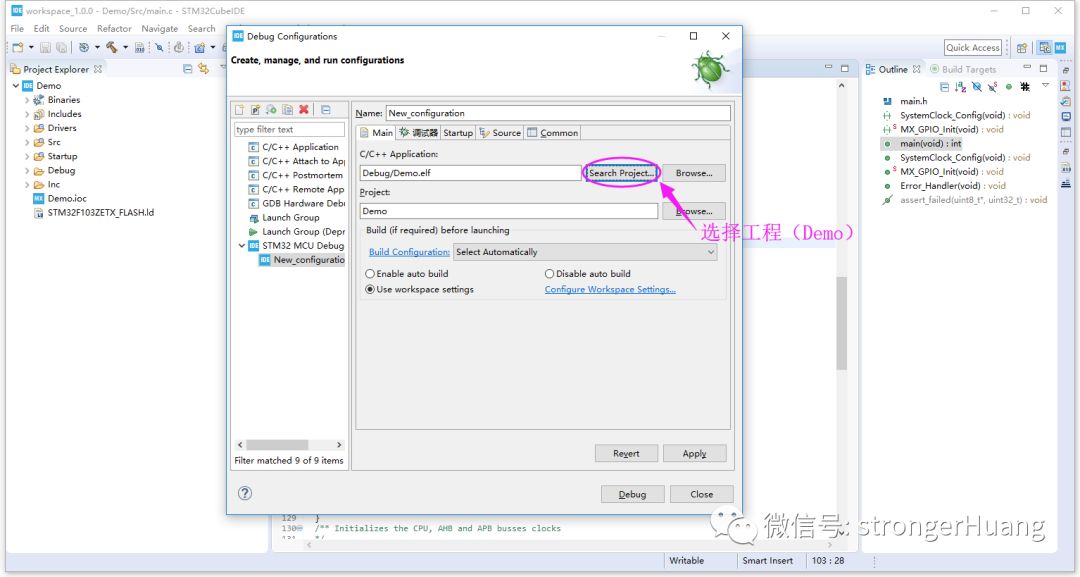This screenshot has width=1080, height=577.
Task: Open the Build Targets tab
Action: pyautogui.click(x=964, y=70)
